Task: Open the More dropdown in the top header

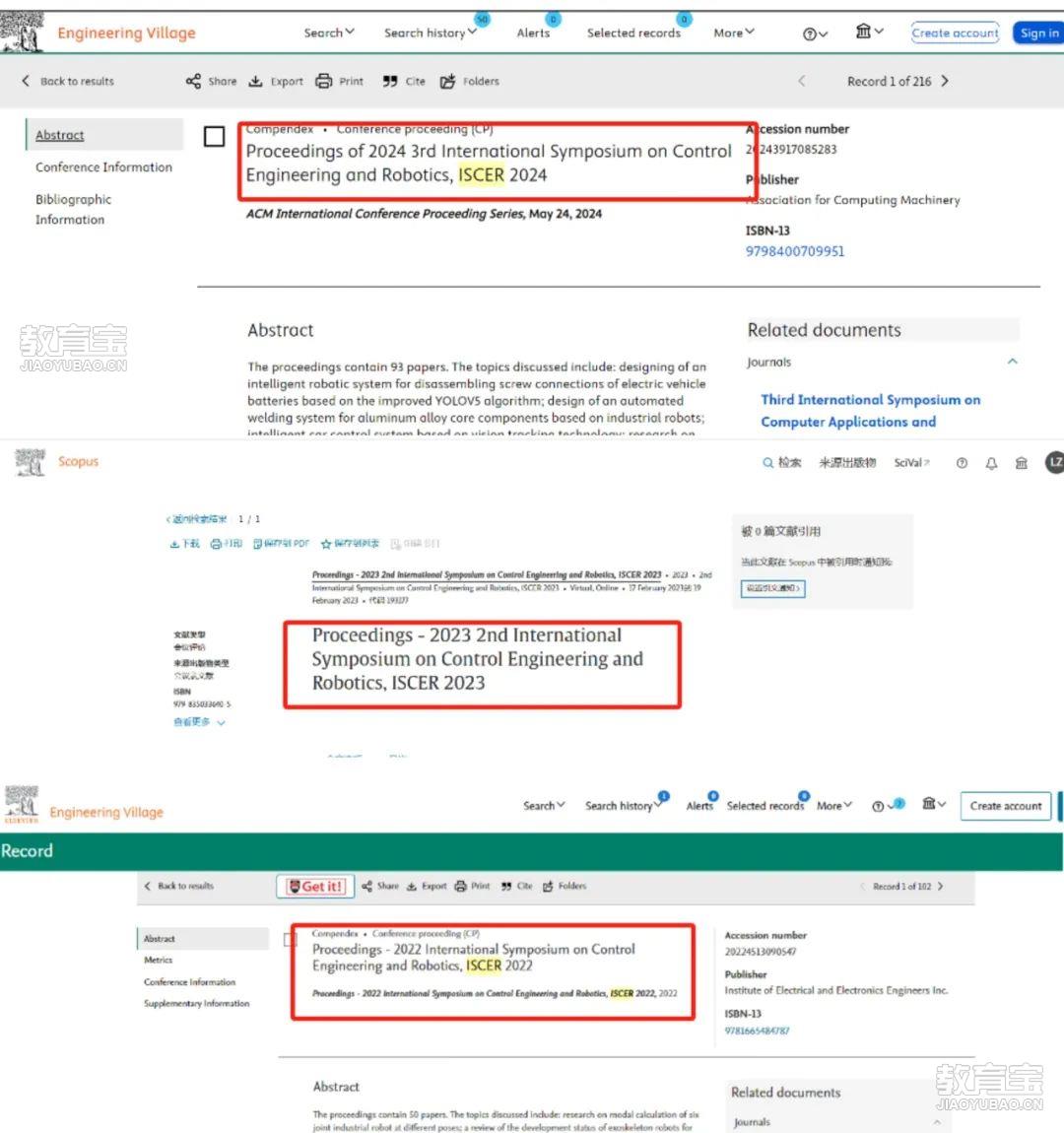Action: pyautogui.click(x=734, y=33)
